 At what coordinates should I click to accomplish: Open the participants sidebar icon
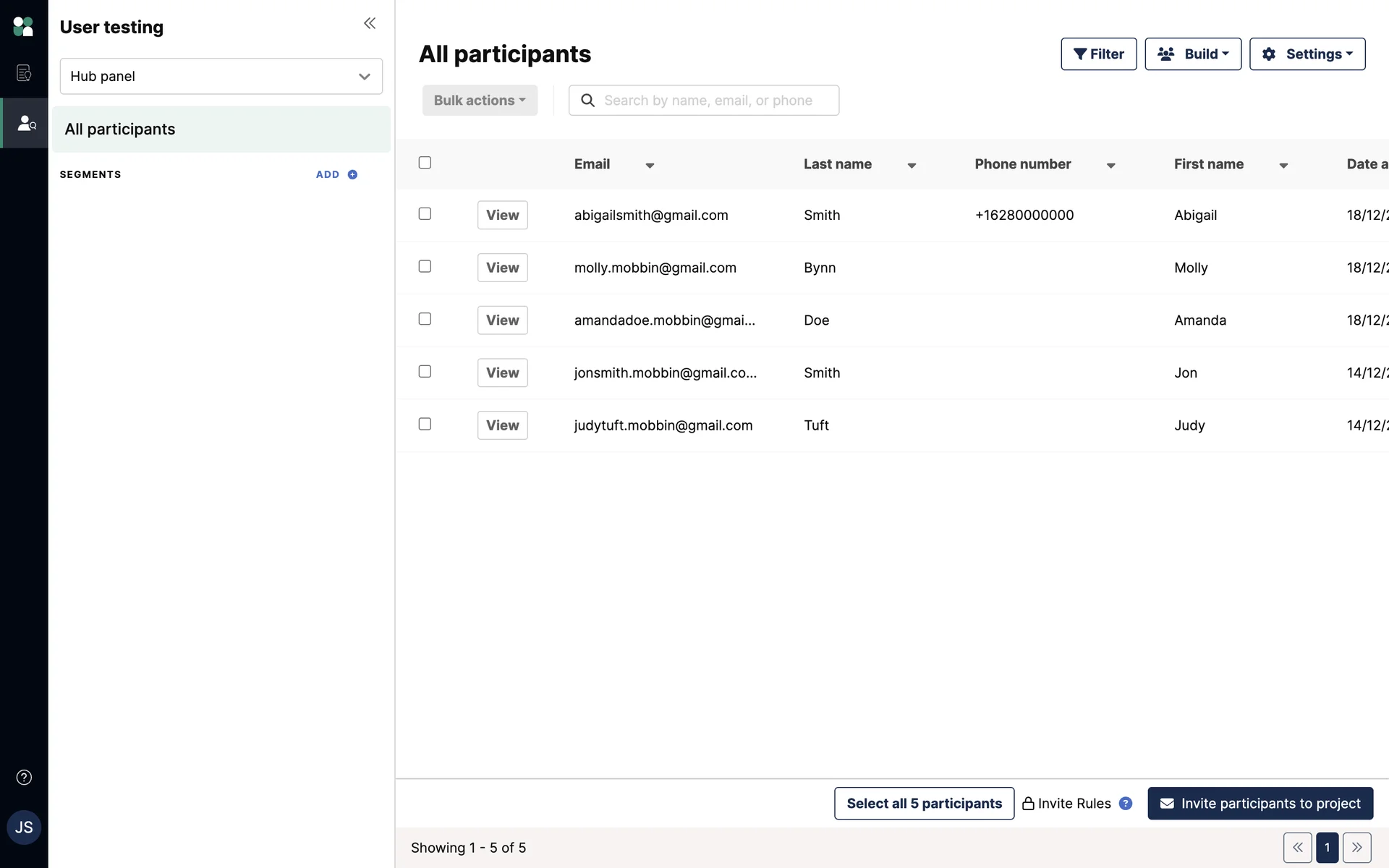click(26, 124)
